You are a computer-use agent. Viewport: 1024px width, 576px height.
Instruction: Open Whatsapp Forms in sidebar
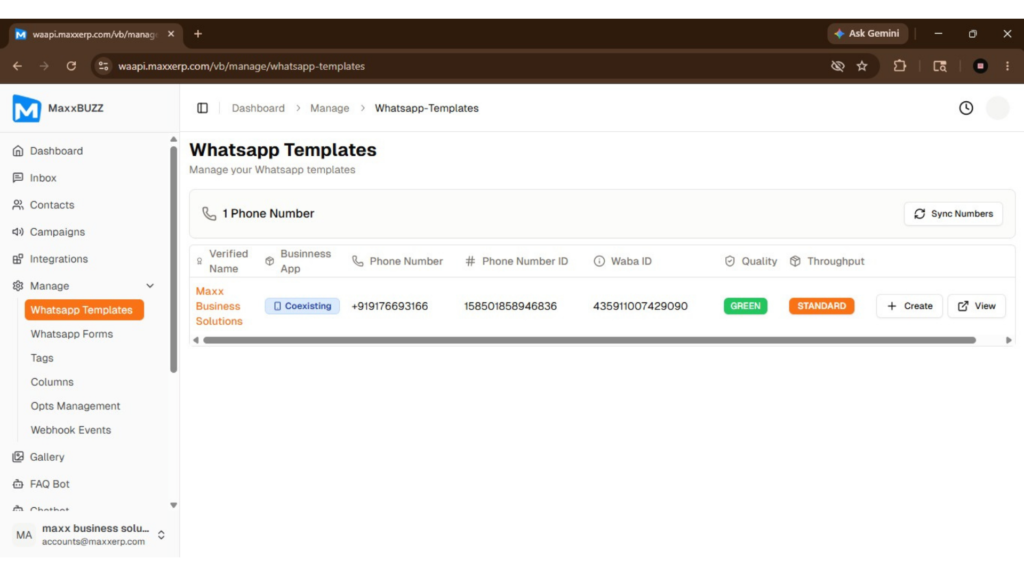point(72,334)
